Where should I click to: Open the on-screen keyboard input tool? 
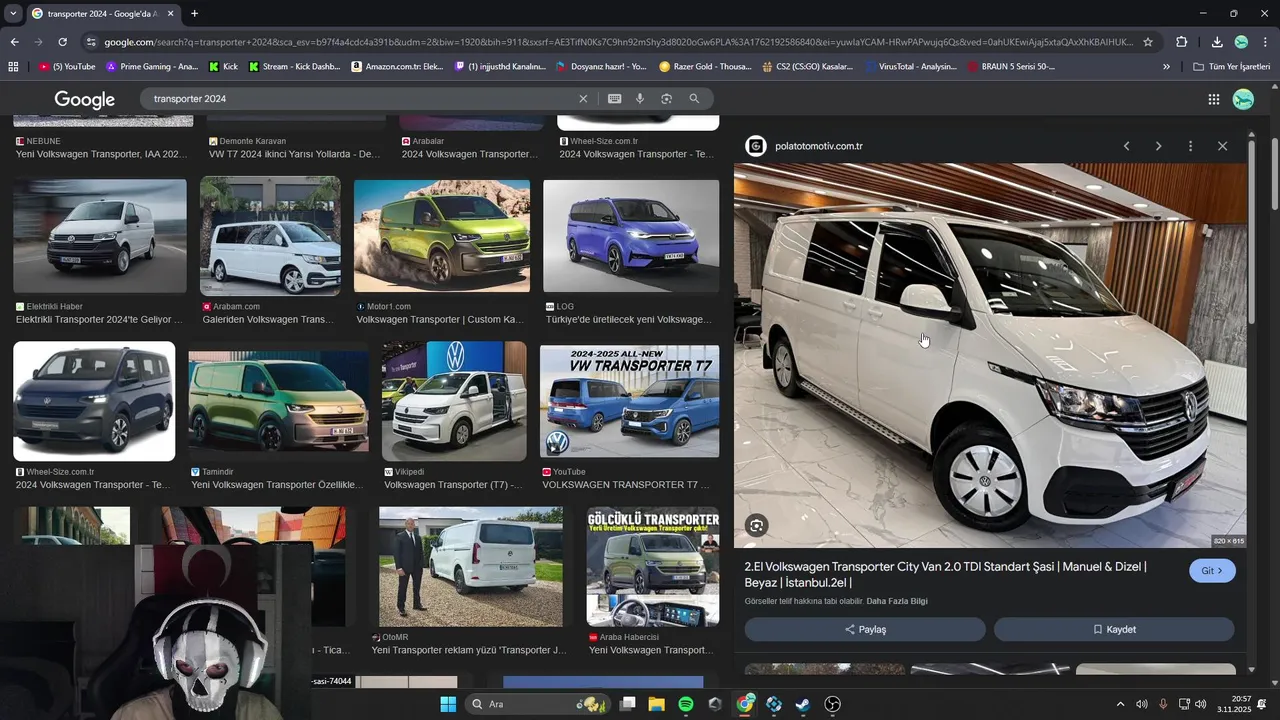614,99
